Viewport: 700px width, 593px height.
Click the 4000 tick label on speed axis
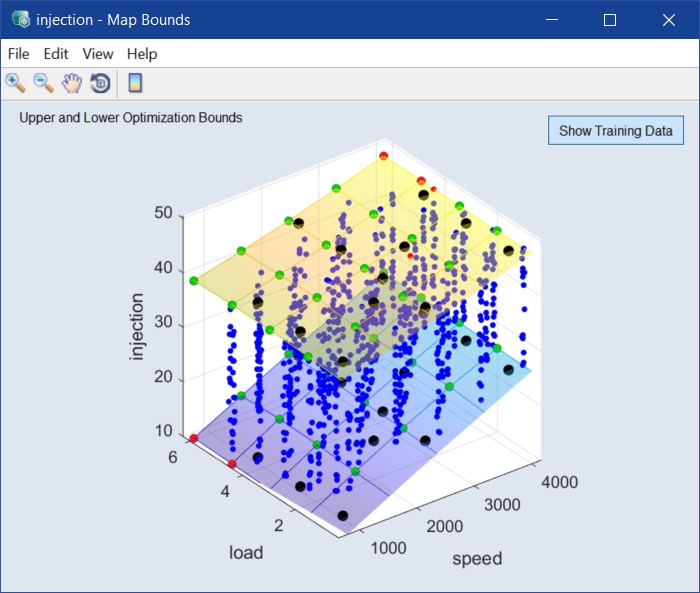(x=559, y=483)
